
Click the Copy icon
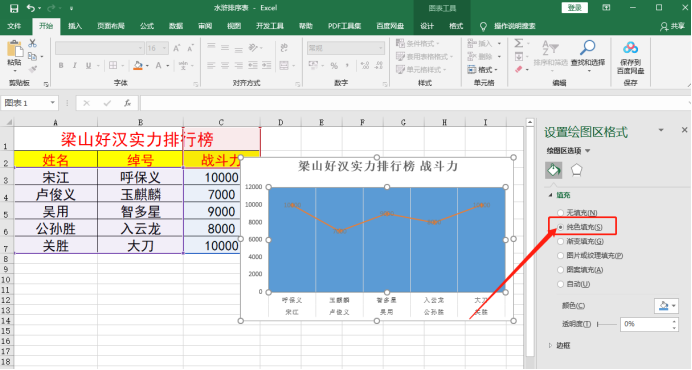click(x=32, y=56)
